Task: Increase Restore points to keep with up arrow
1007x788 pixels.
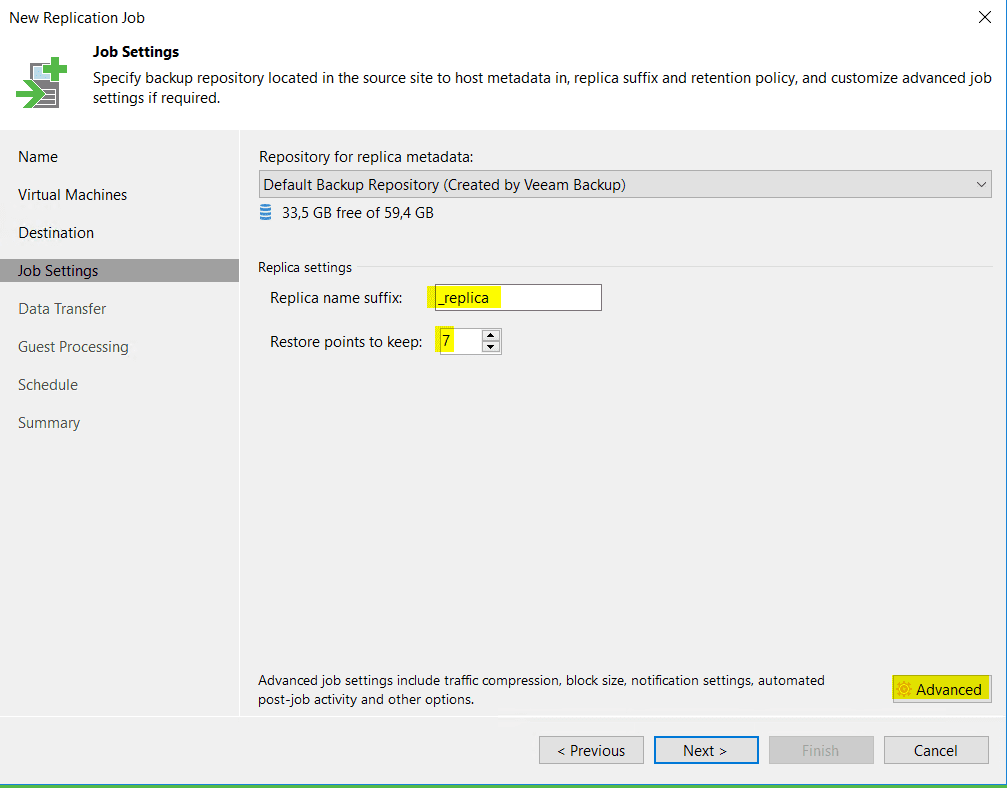Action: click(490, 335)
